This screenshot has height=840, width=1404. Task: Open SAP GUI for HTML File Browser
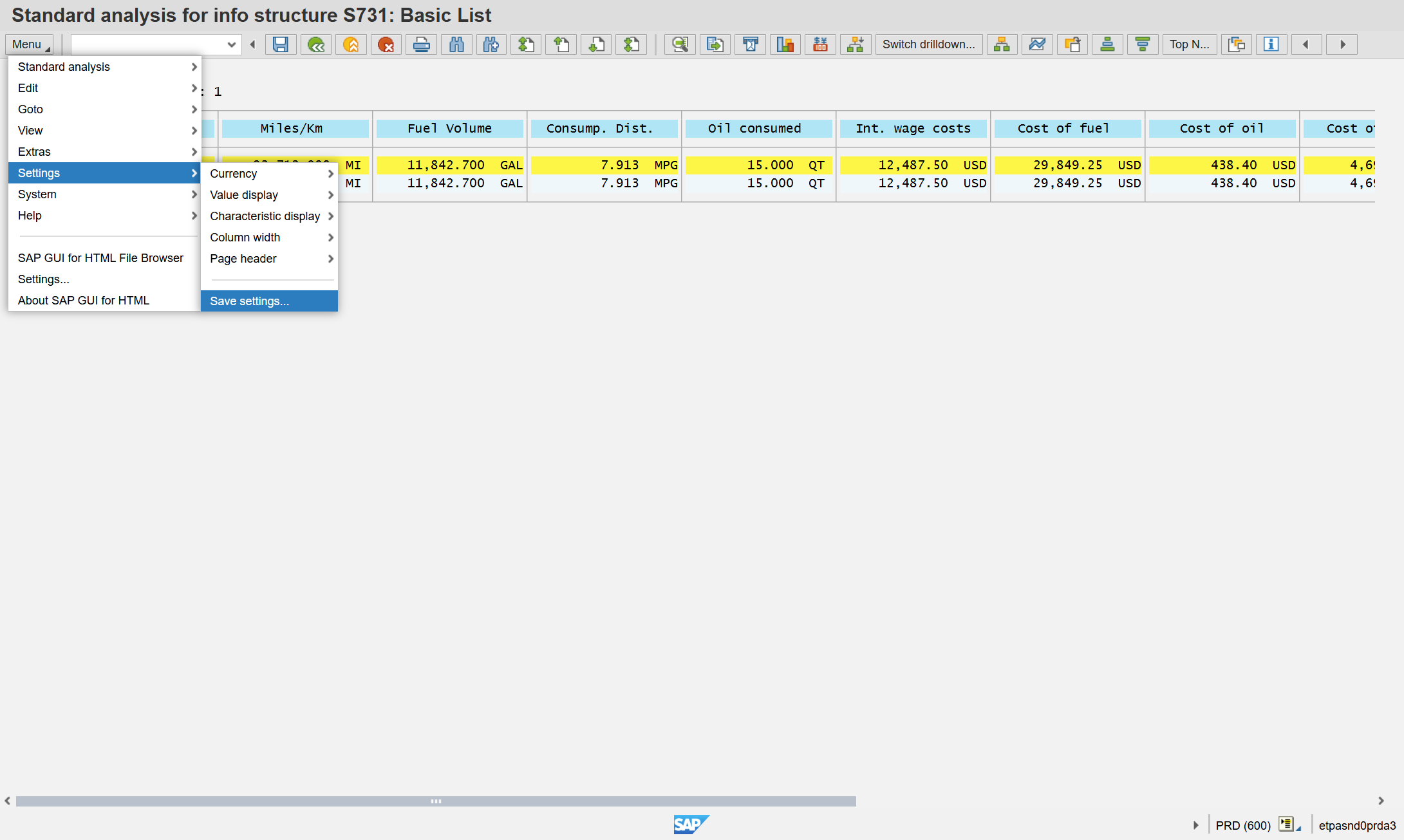click(104, 258)
